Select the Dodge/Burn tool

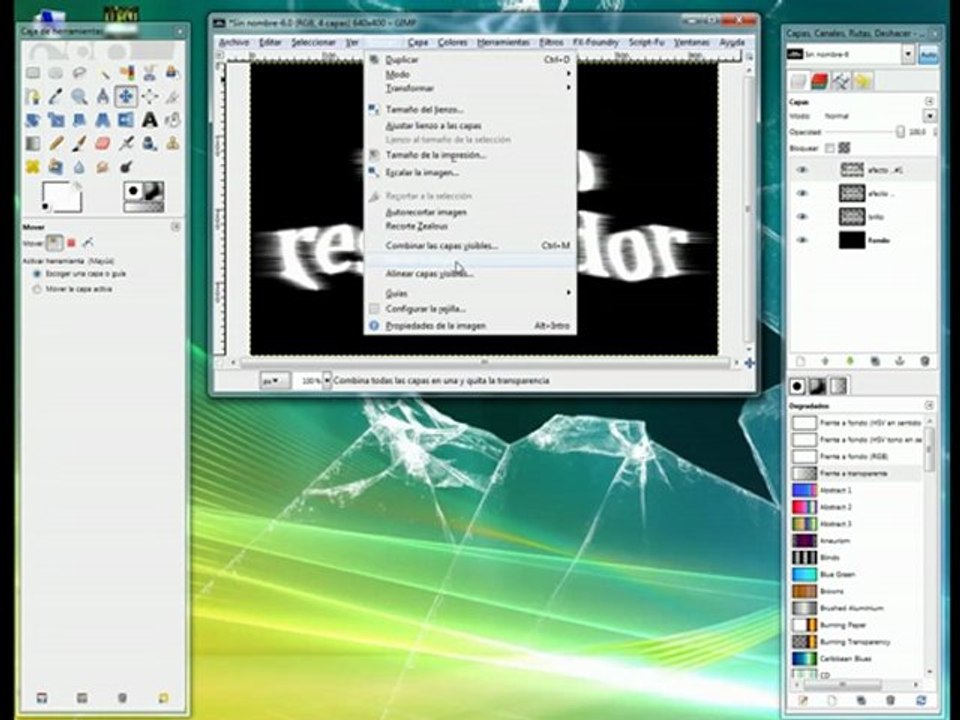pos(126,167)
